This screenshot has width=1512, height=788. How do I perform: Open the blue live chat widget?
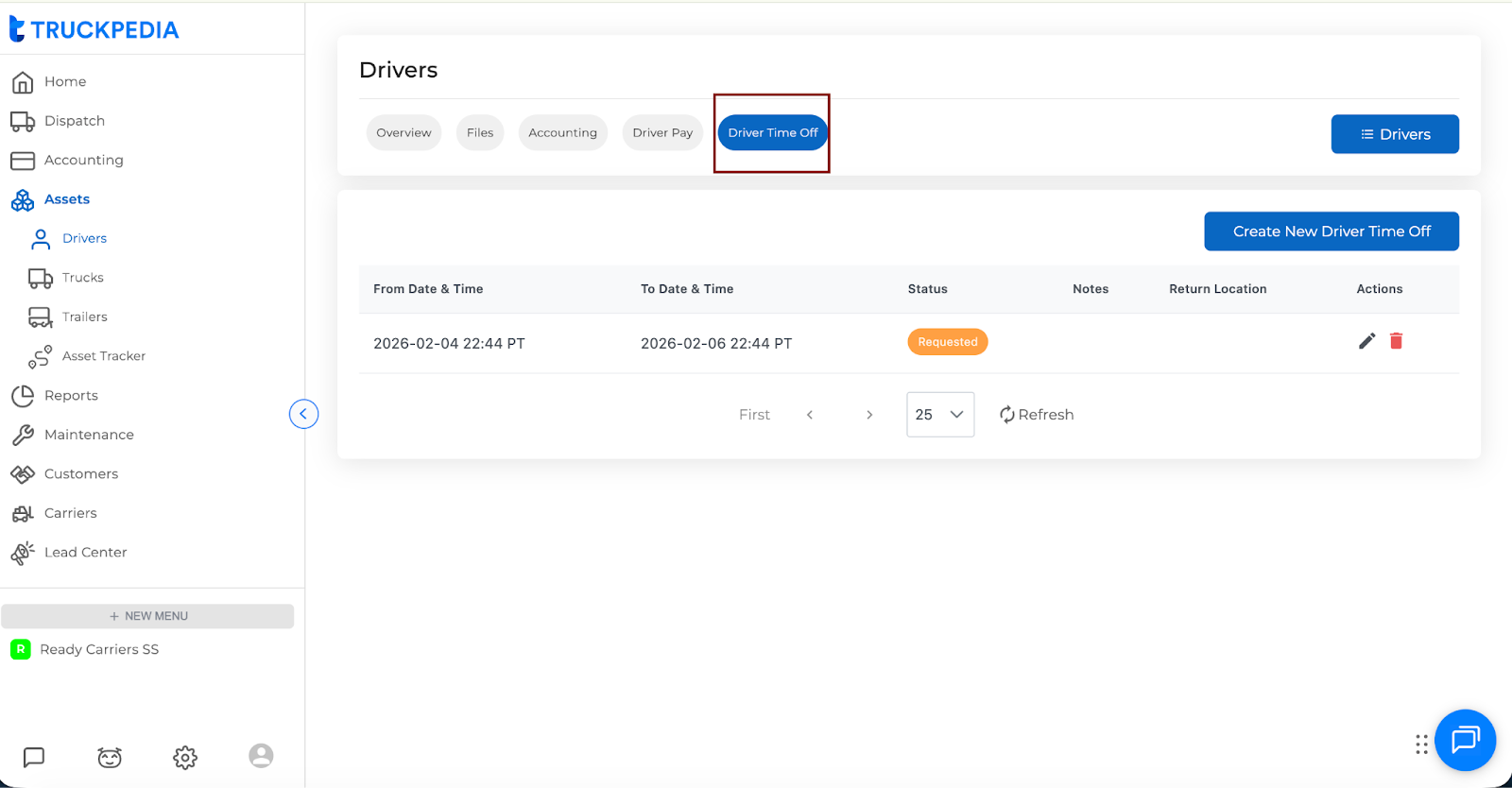tap(1465, 740)
